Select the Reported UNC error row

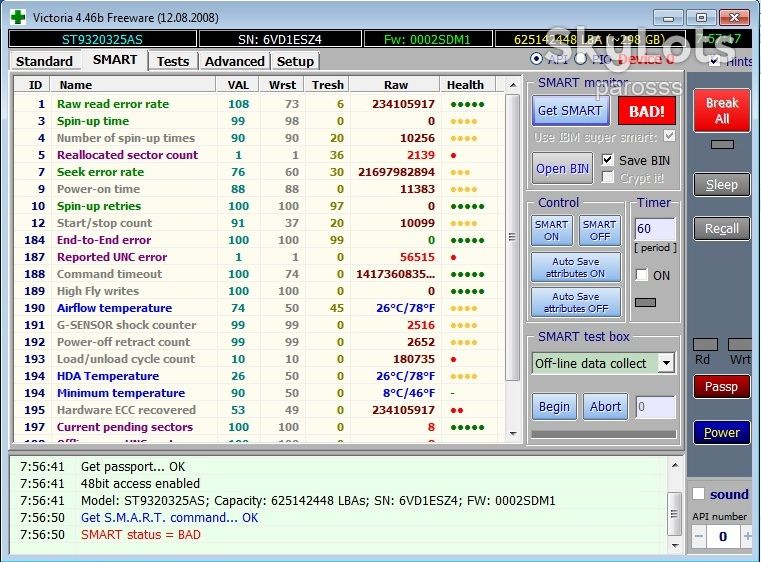pyautogui.click(x=259, y=257)
